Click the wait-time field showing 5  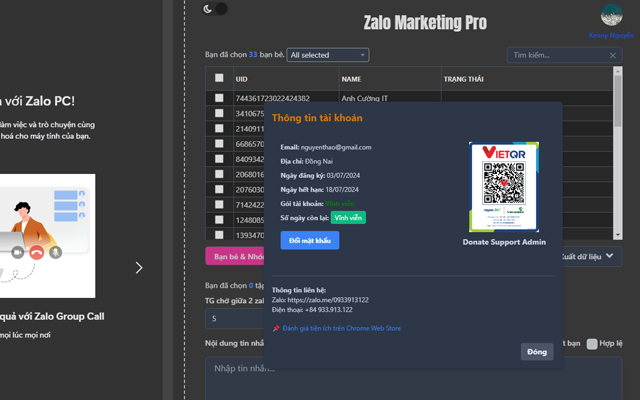[236, 318]
